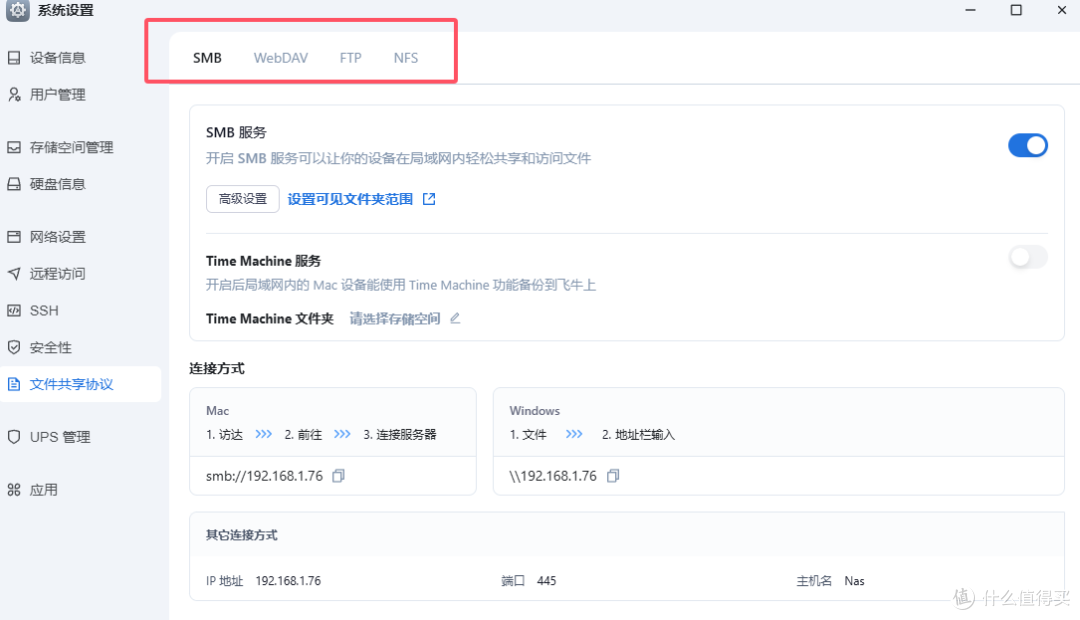Viewport: 1080px width, 620px height.
Task: Click the \\192.168.1.76 address text
Action: tap(553, 476)
